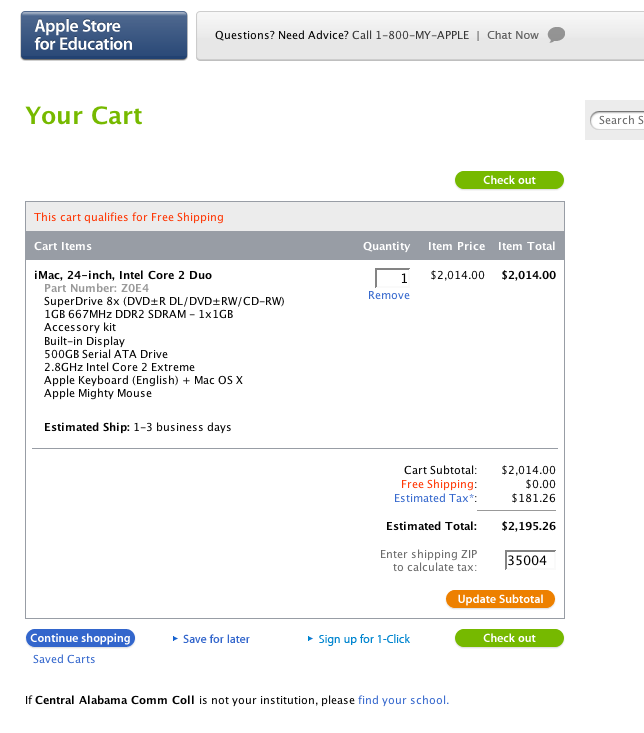Open the Saved Carts link
Viewport: 644px width, 733px height.
[x=64, y=659]
